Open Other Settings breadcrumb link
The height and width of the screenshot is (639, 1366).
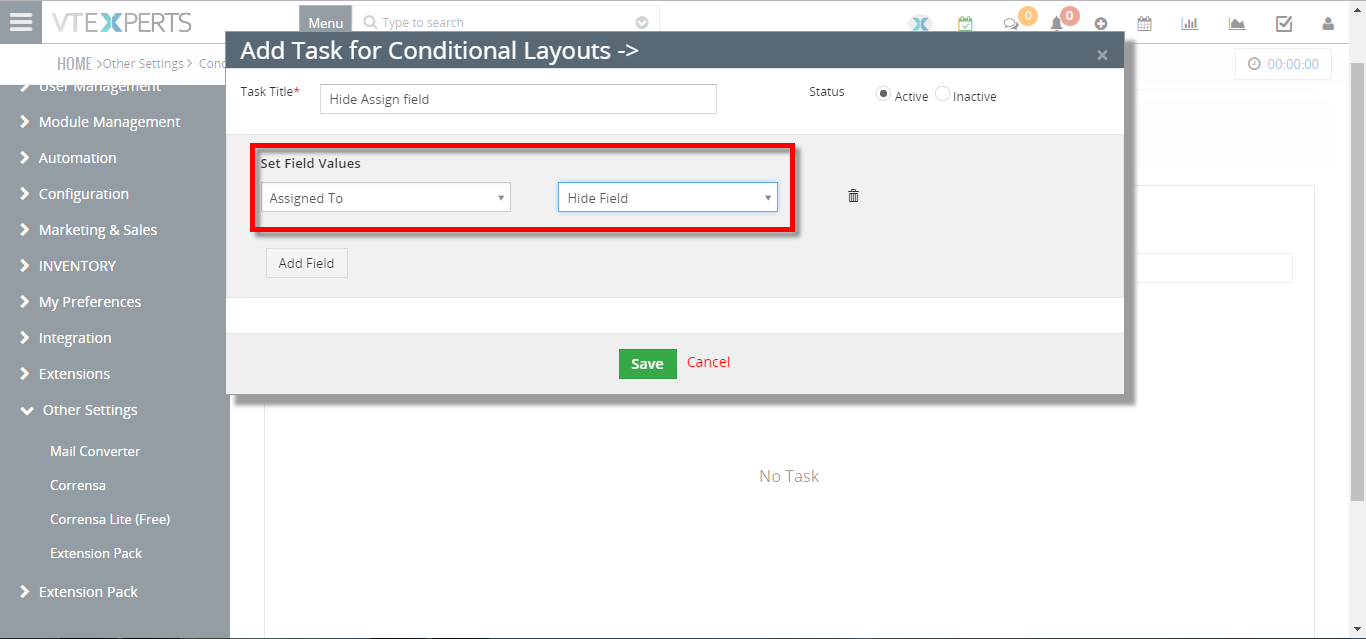pyautogui.click(x=143, y=64)
